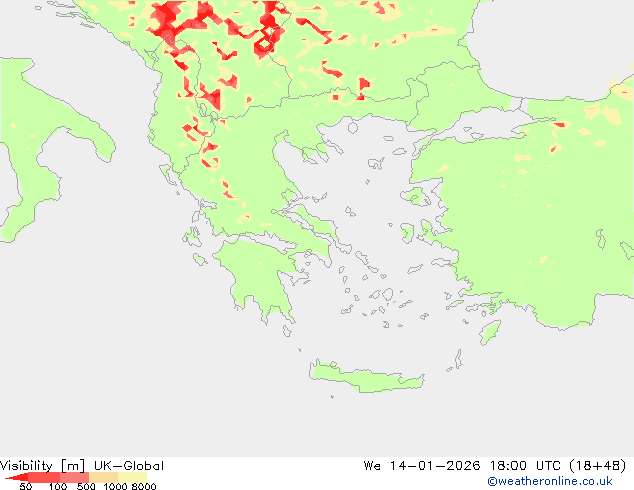
Task: Pick the bright red 50–100 legend swatch
Action: pos(44,477)
